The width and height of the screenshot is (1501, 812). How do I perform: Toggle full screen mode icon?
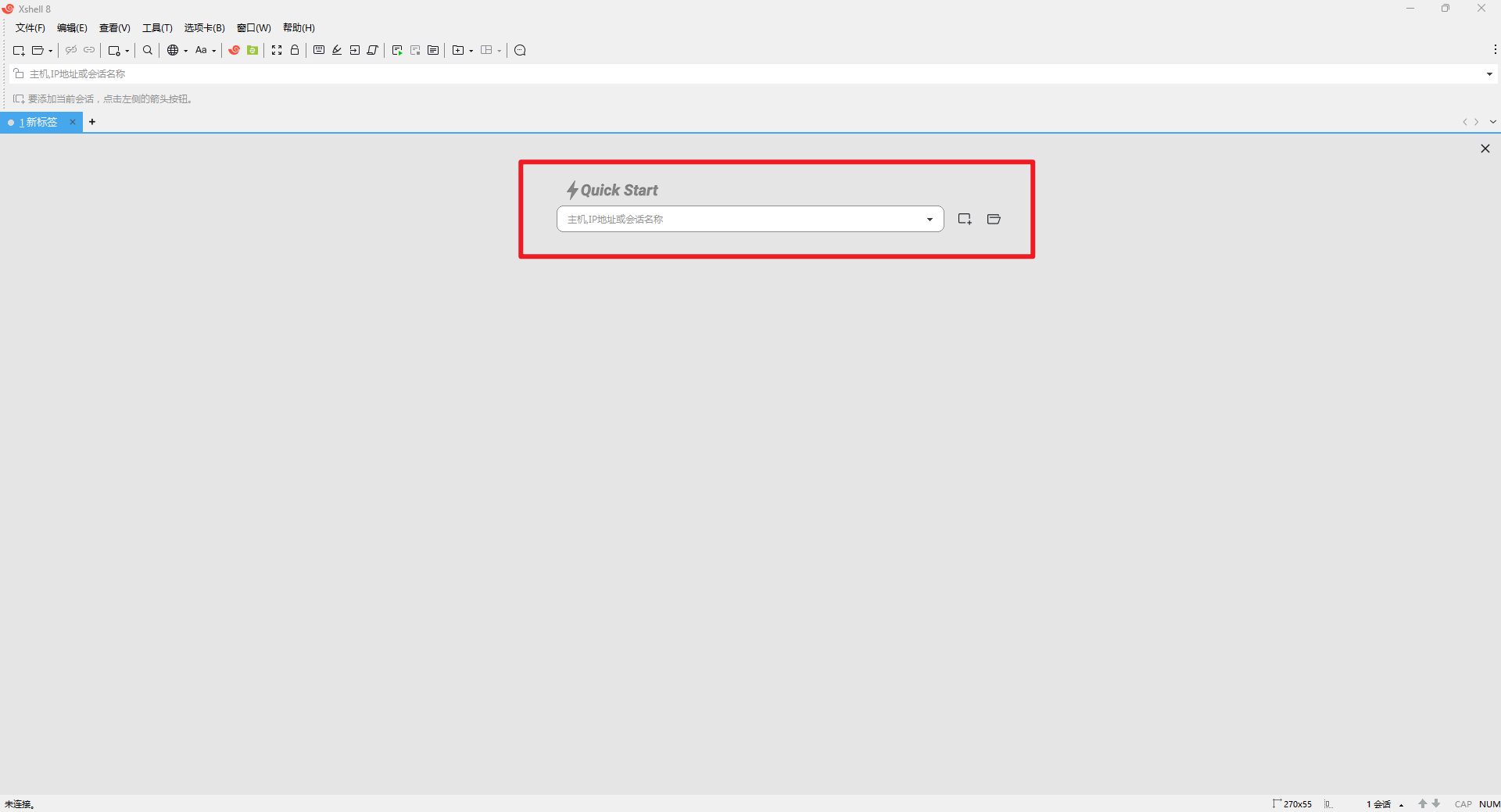point(277,51)
